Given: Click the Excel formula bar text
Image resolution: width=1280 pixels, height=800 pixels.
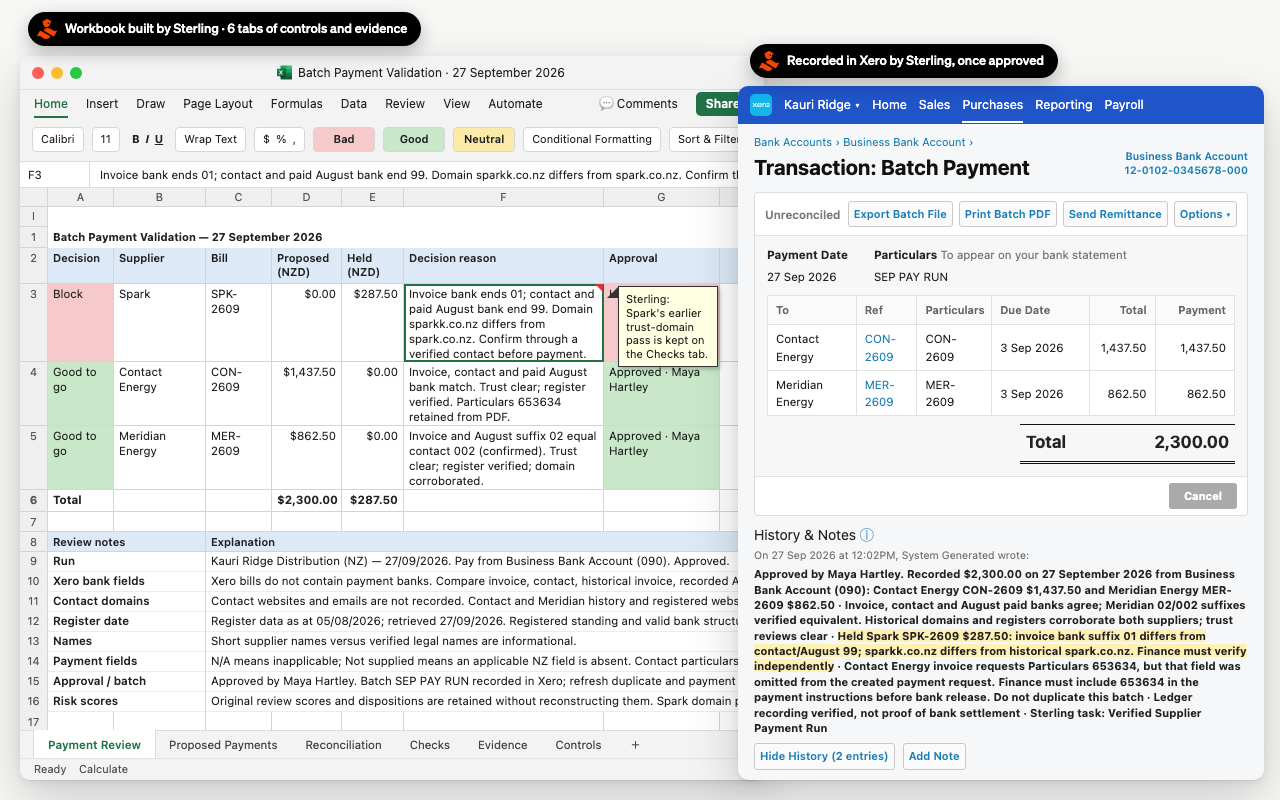Looking at the screenshot, I should (418, 175).
